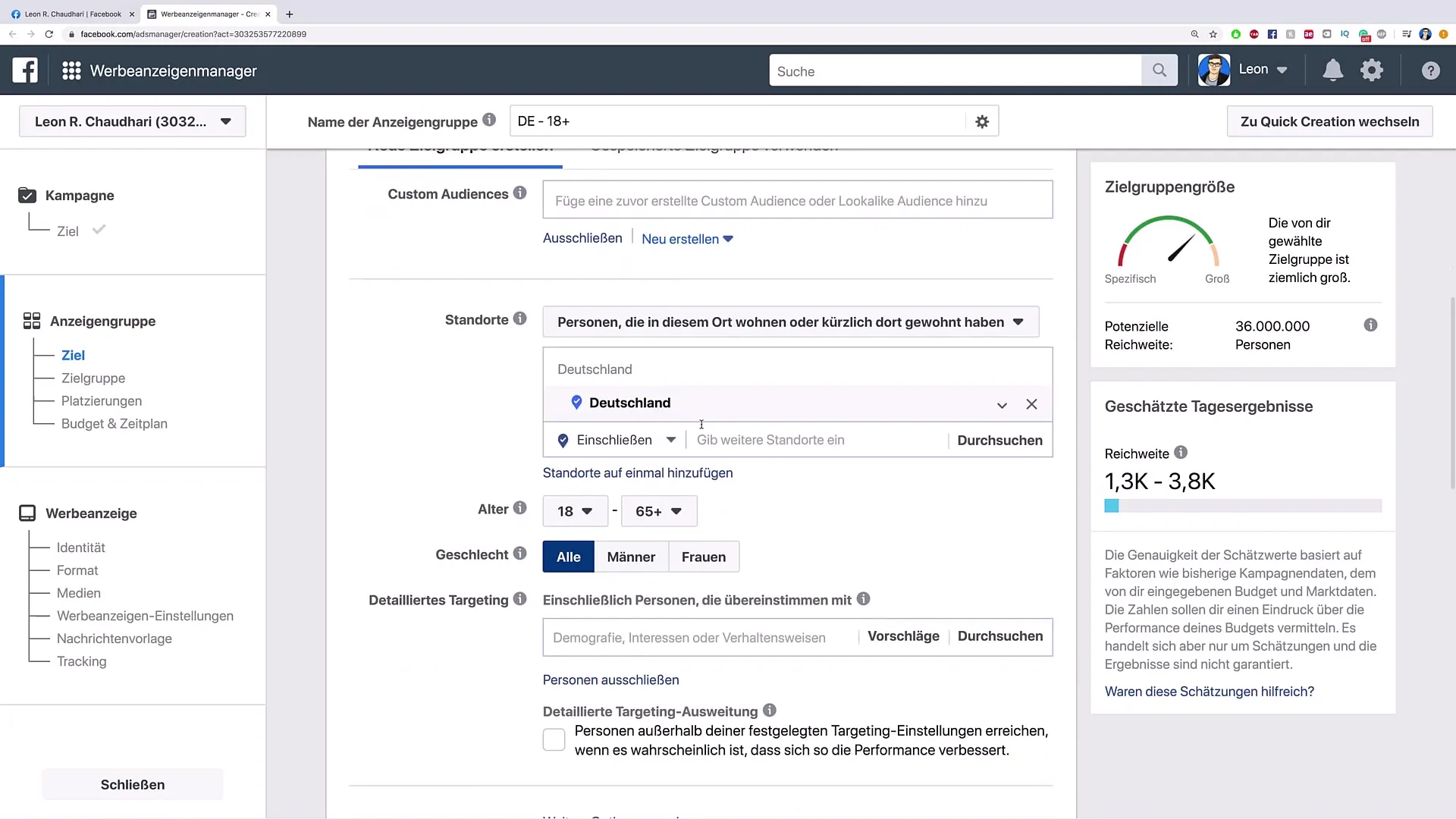Click the bookmark star in address bar
Viewport: 1456px width, 819px height.
[1213, 34]
